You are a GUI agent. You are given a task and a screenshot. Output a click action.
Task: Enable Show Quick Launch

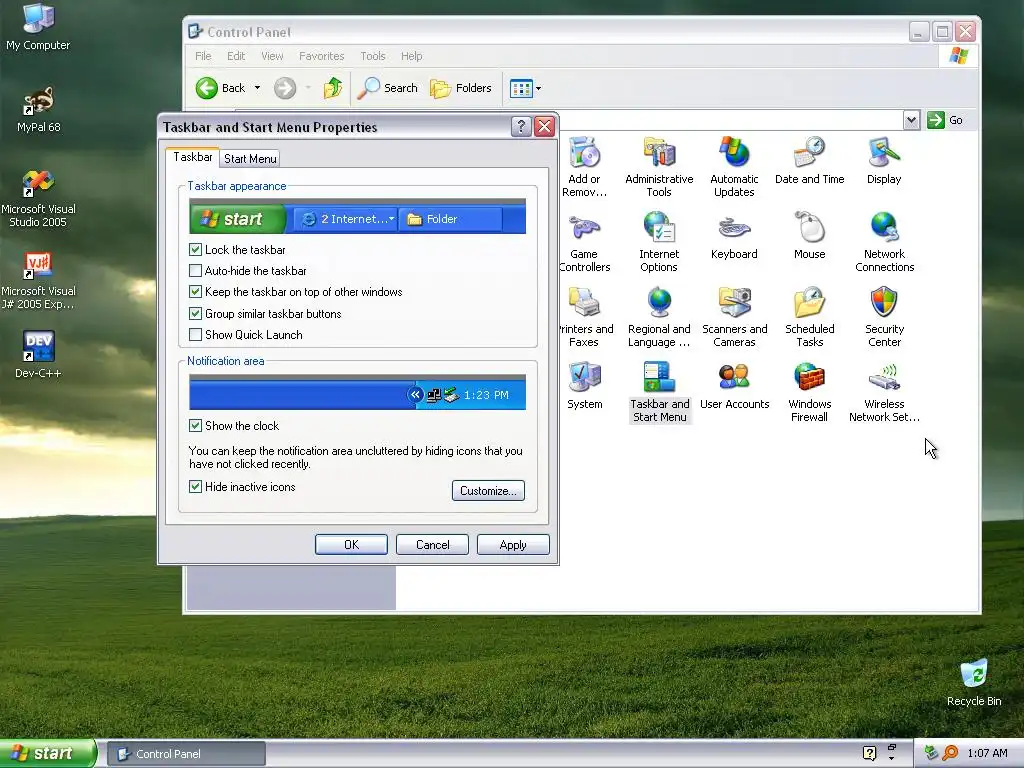[x=195, y=334]
